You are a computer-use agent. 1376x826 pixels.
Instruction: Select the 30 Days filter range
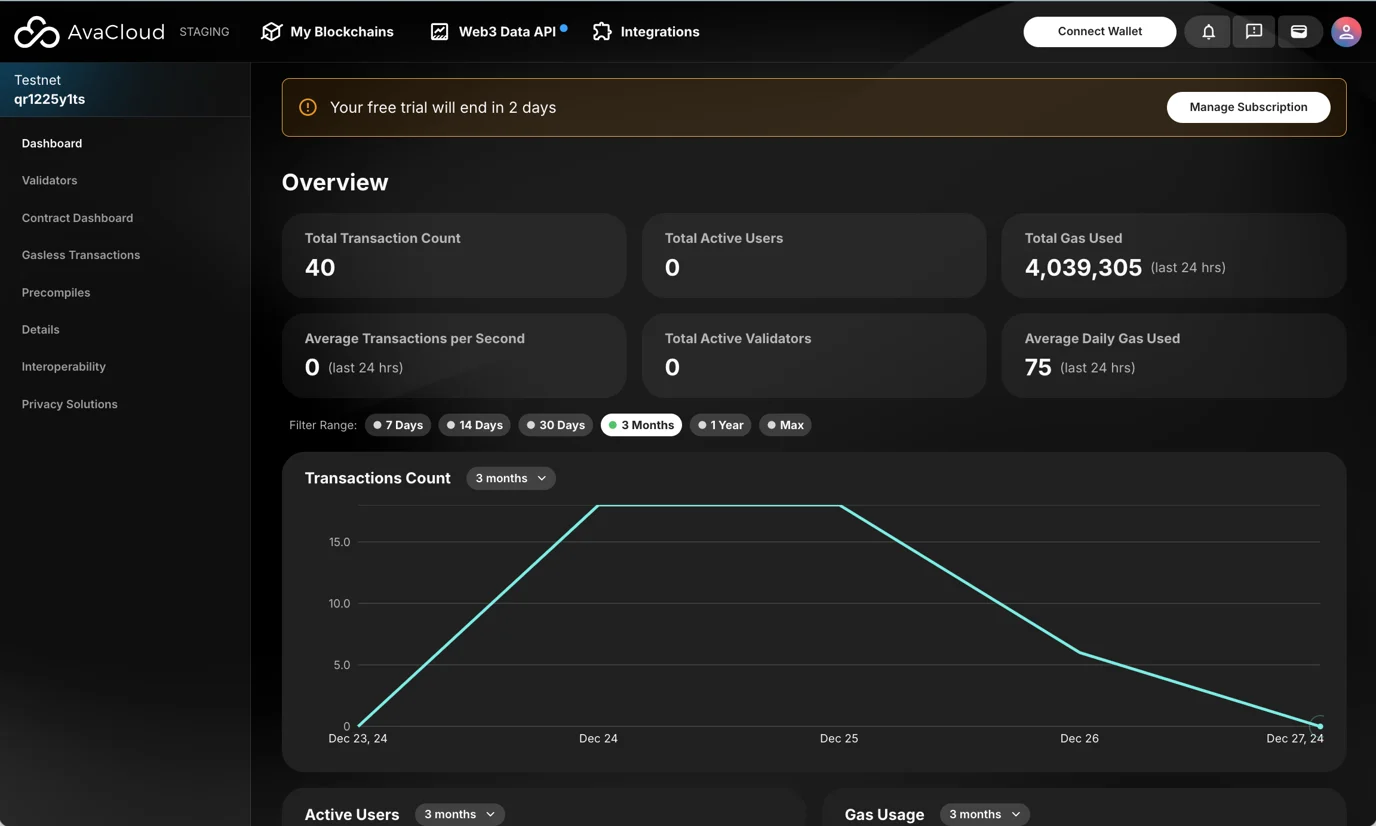(x=555, y=425)
